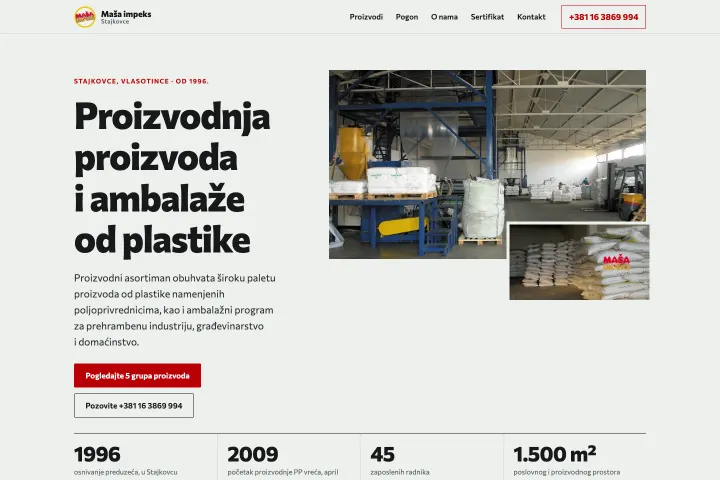Click 'poslovnog i proizvodnog prostora' caption
The height and width of the screenshot is (480, 720).
click(567, 472)
